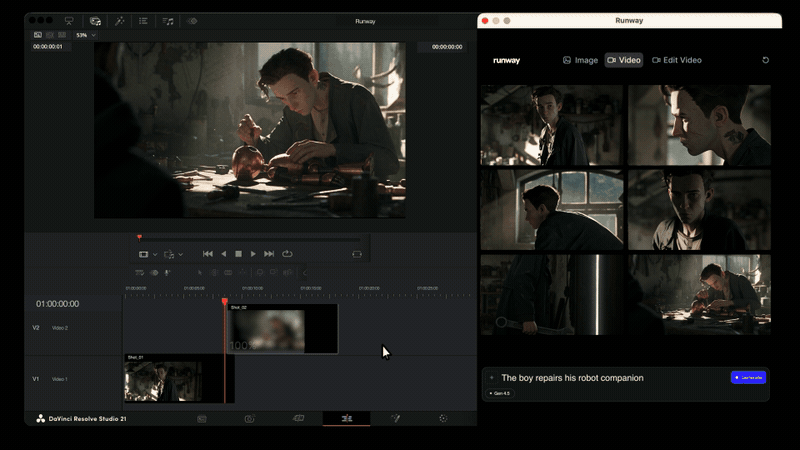The image size is (800, 450).
Task: Select the Trim edit tool
Action: [x=214, y=273]
